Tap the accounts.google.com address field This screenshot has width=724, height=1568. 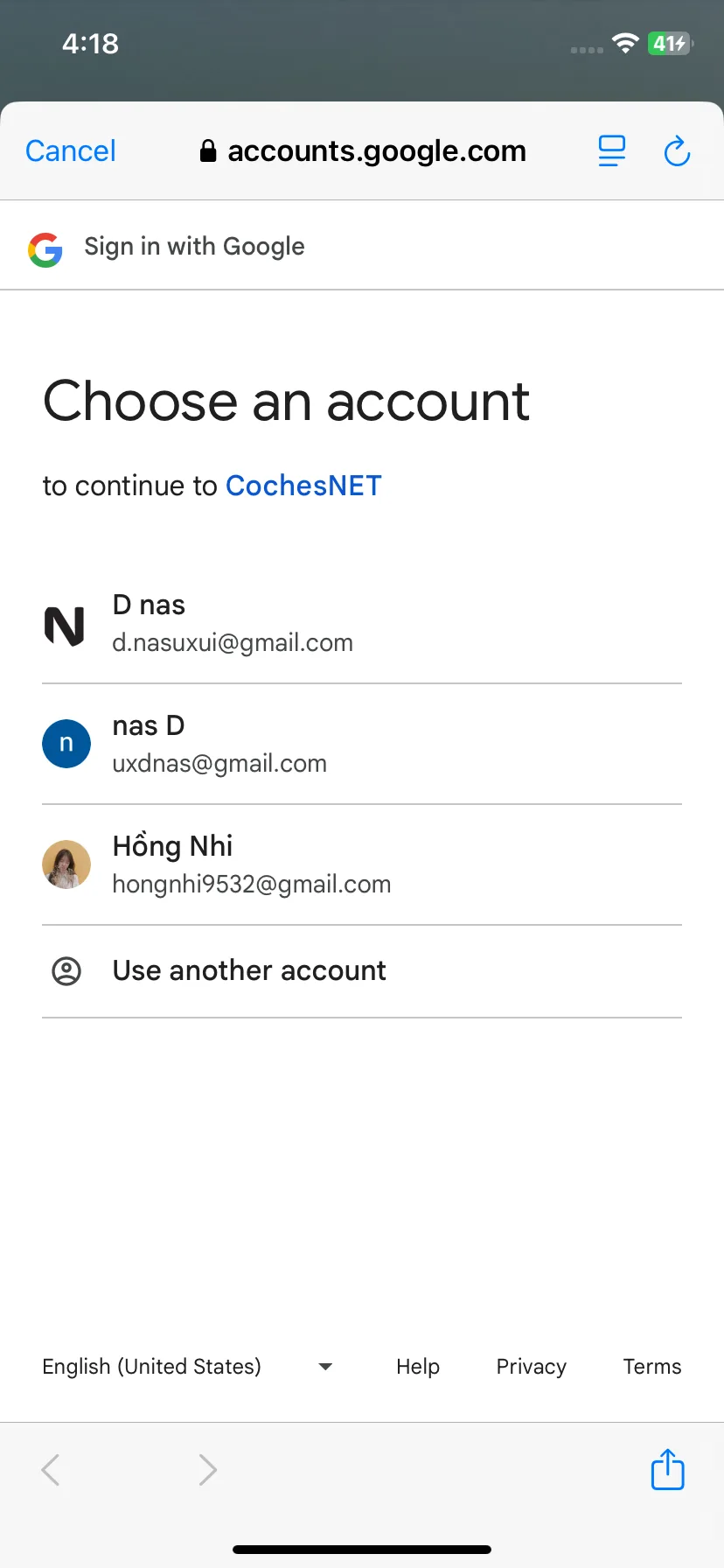pos(363,151)
